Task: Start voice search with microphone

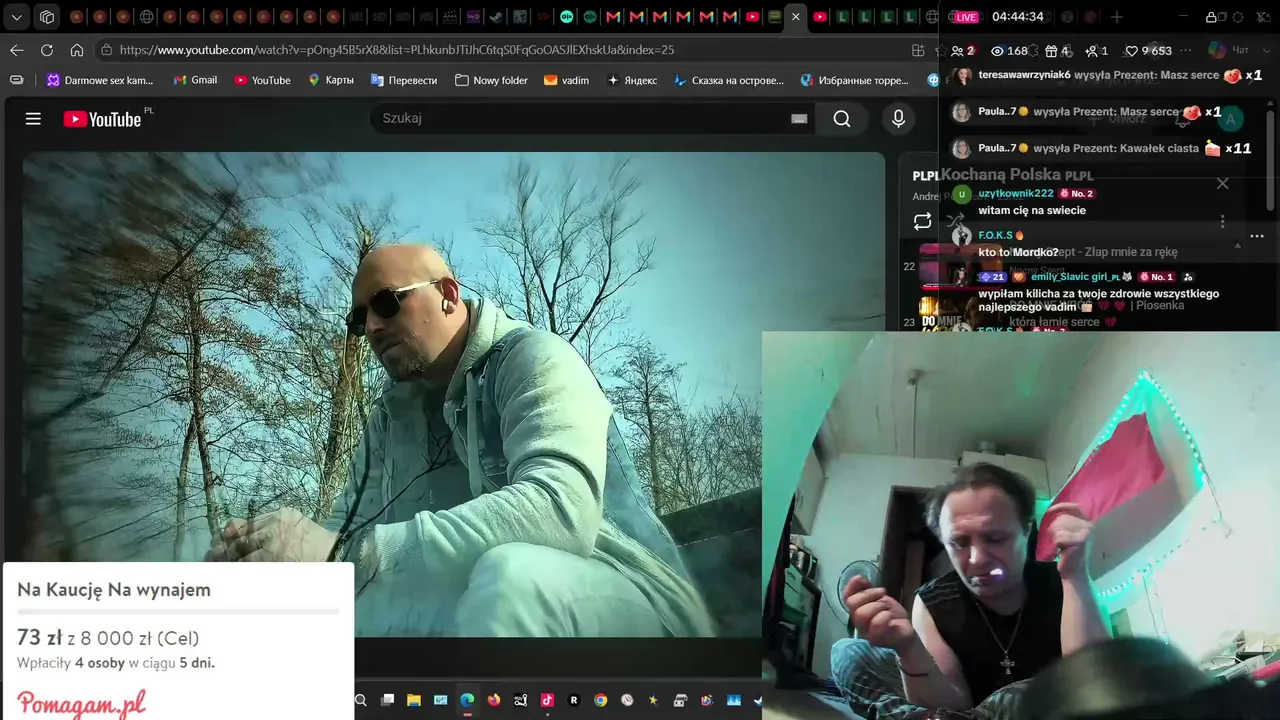Action: [898, 119]
